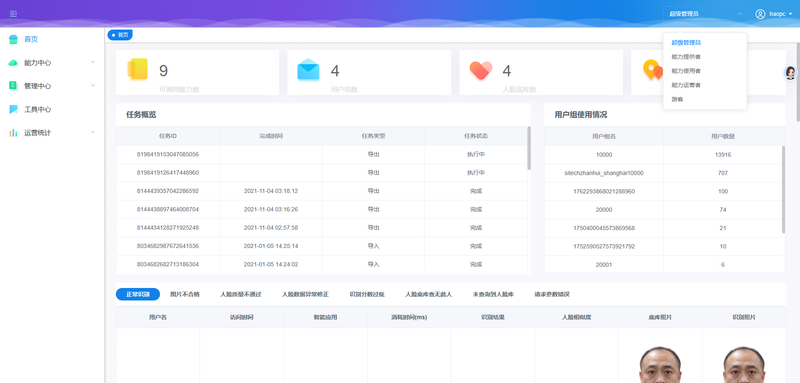Click user group 1762293868021288960
Screen dimensions: 800x383
604,191
